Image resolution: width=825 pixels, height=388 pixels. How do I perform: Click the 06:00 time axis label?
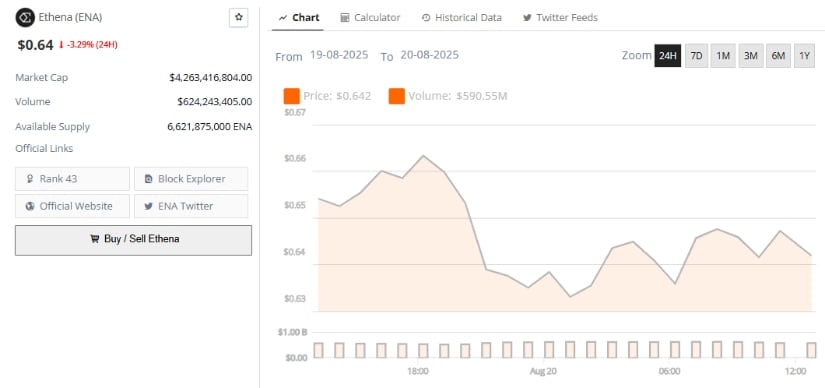point(669,371)
